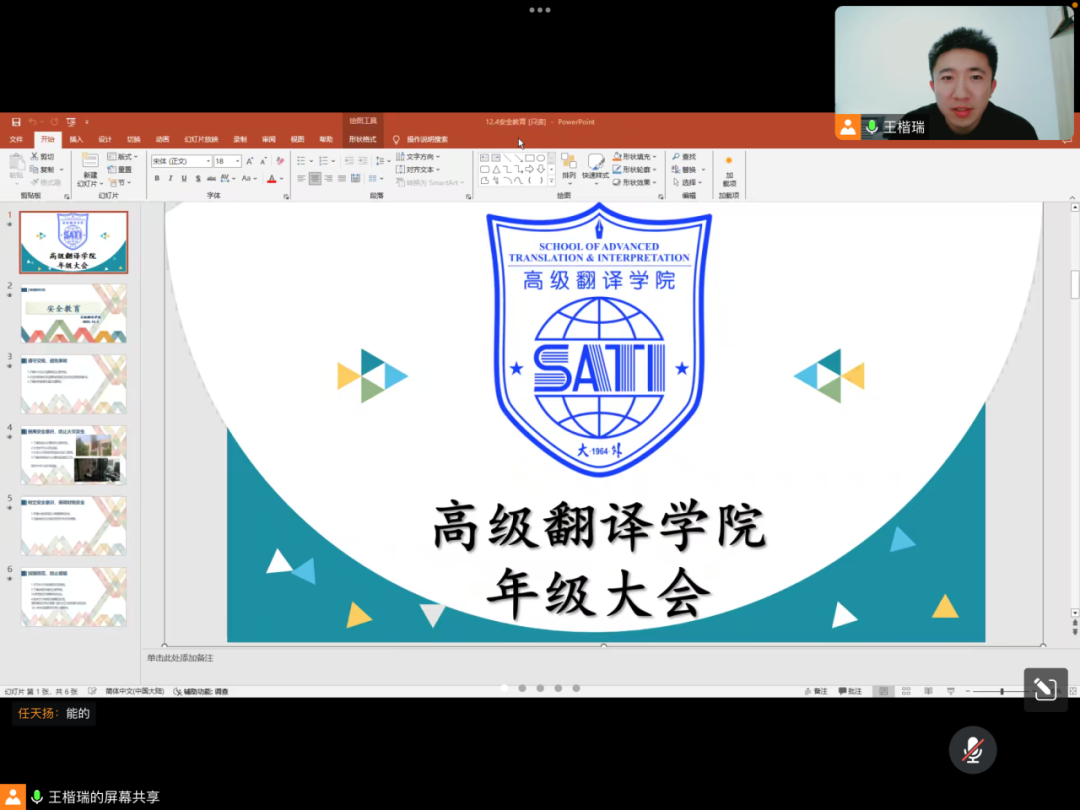Click the Notes (备注) button in status bar

[x=815, y=691]
